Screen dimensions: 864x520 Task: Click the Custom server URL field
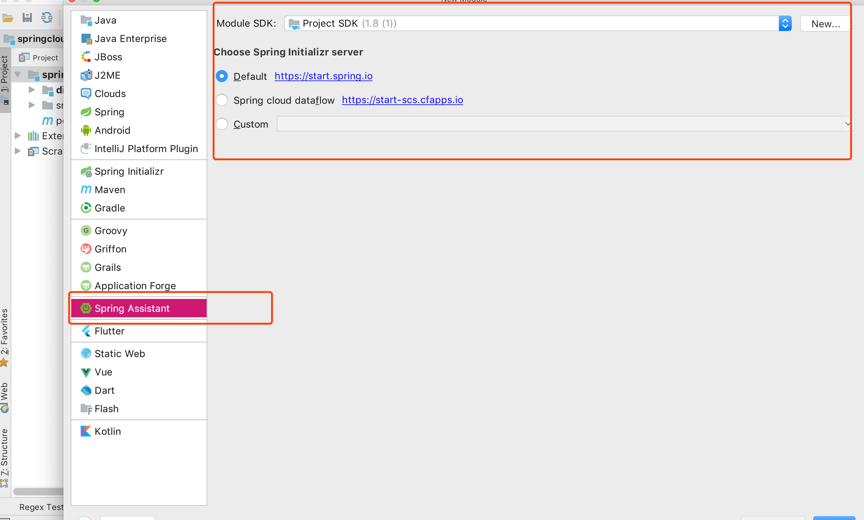coord(559,124)
